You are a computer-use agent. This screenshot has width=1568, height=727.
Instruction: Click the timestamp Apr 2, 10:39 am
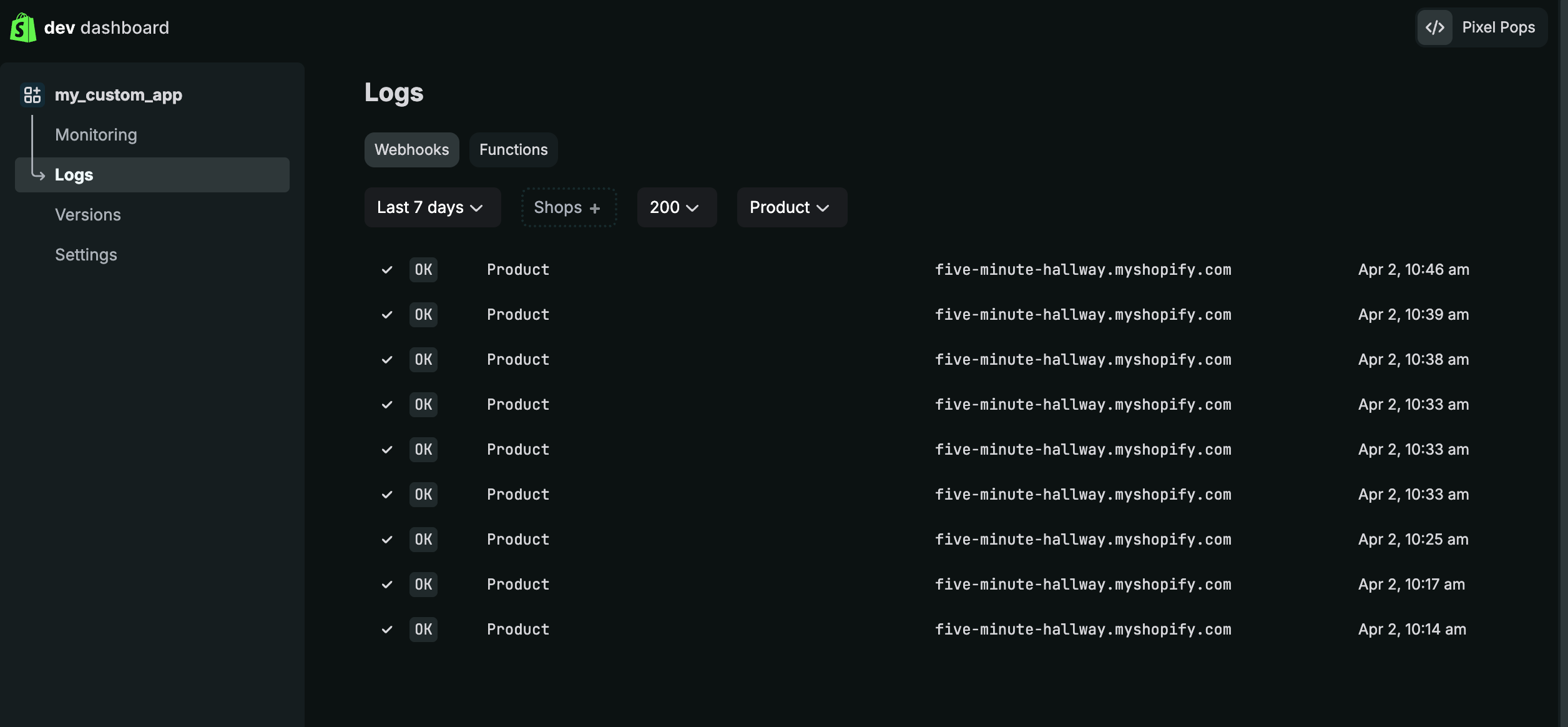coord(1414,315)
